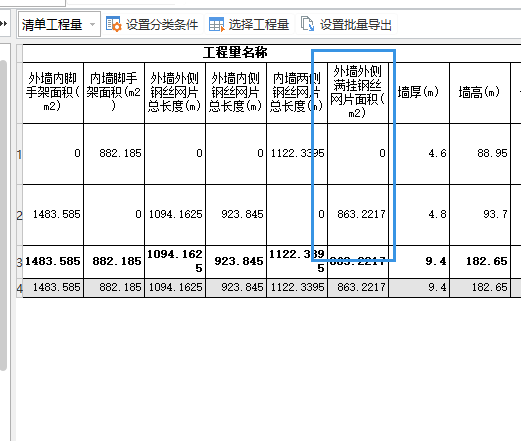Click cell 1122.3395 in row 1

pos(297,154)
